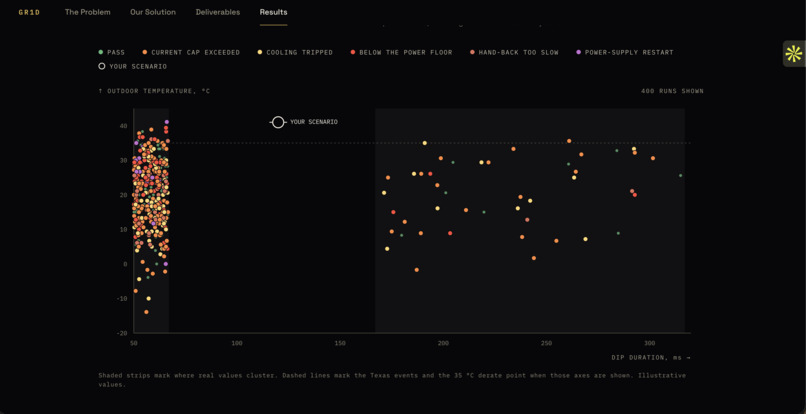Toggle Your Scenario legend entry
The image size is (806, 414).
(133, 66)
